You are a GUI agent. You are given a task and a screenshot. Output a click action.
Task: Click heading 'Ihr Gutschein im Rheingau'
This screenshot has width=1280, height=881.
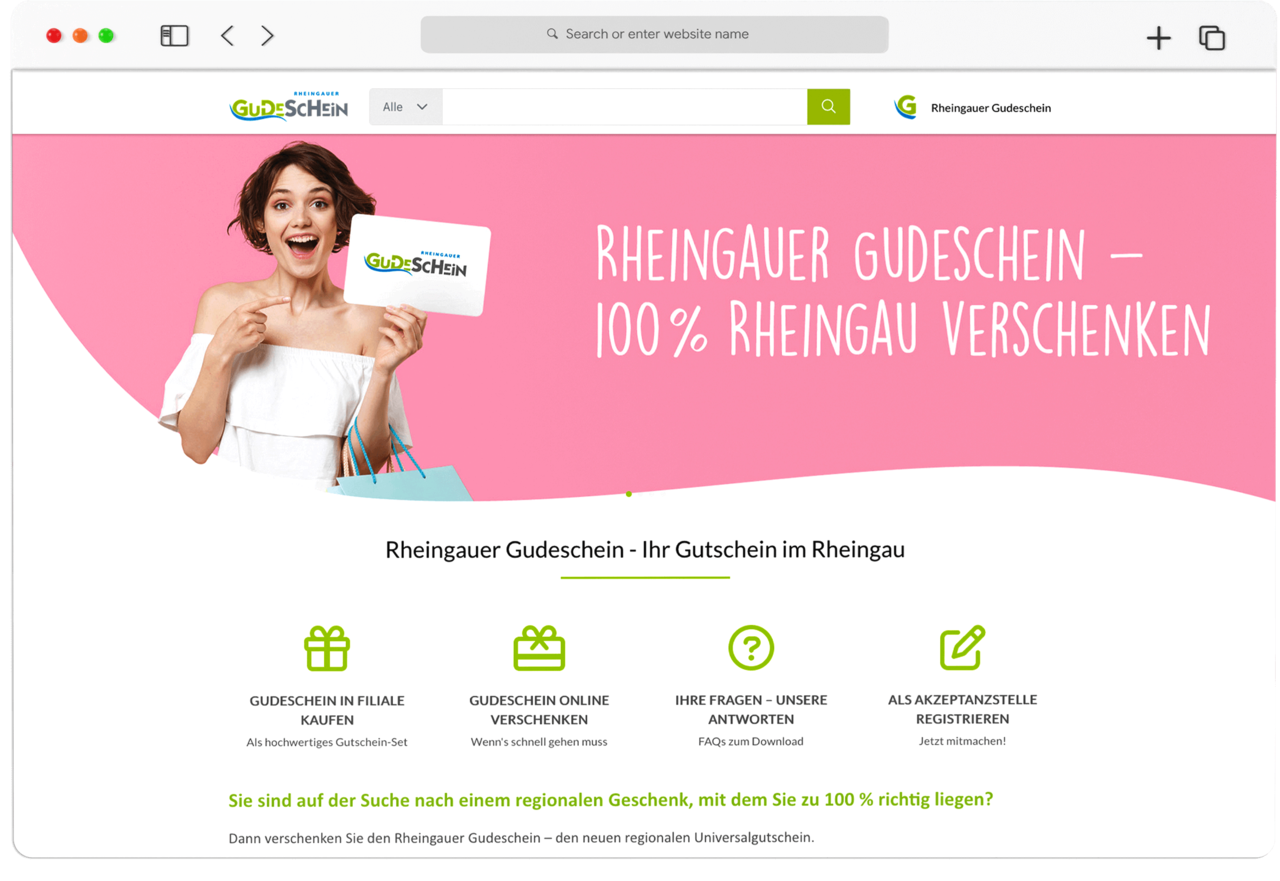click(x=773, y=549)
